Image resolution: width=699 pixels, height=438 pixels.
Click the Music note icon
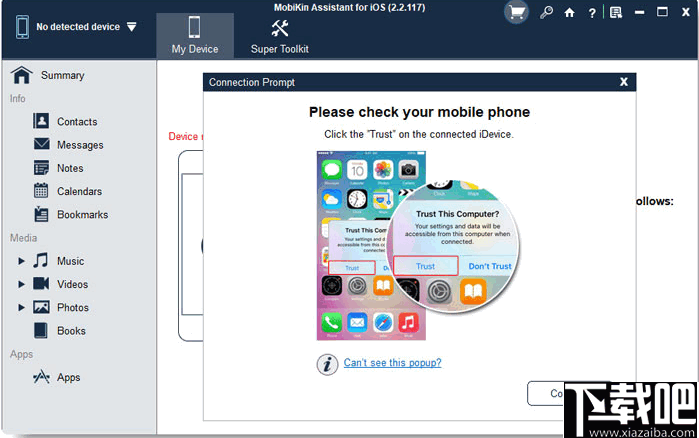(x=41, y=260)
